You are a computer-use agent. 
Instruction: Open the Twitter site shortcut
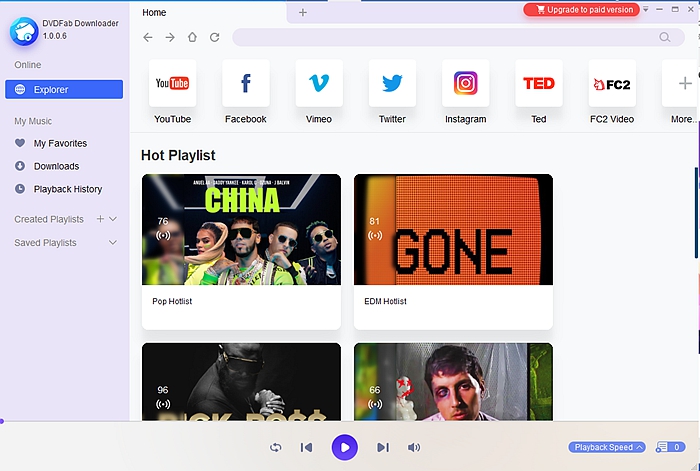pos(392,83)
